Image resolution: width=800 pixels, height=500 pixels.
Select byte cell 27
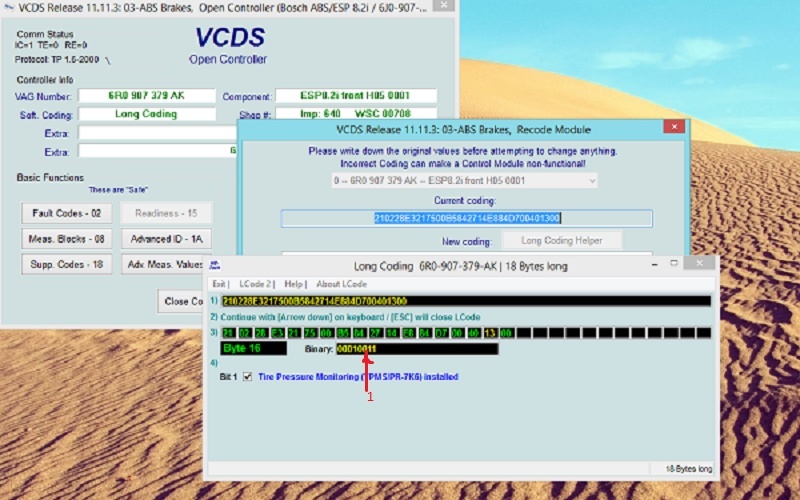coord(376,333)
